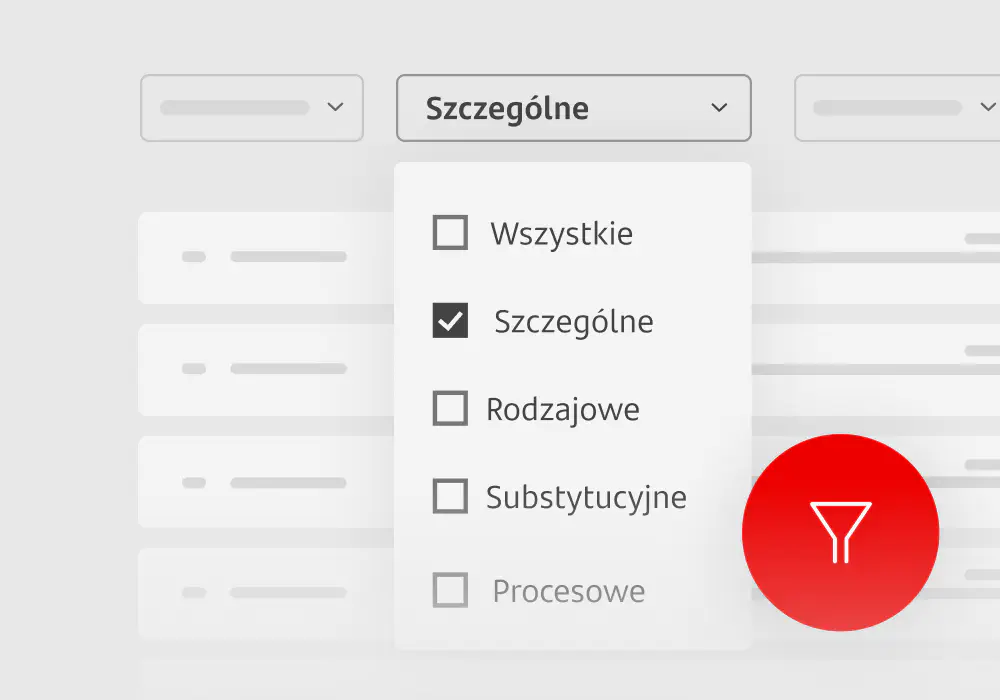Choose the Rodzajowe option label
The width and height of the screenshot is (1000, 700).
click(x=563, y=409)
